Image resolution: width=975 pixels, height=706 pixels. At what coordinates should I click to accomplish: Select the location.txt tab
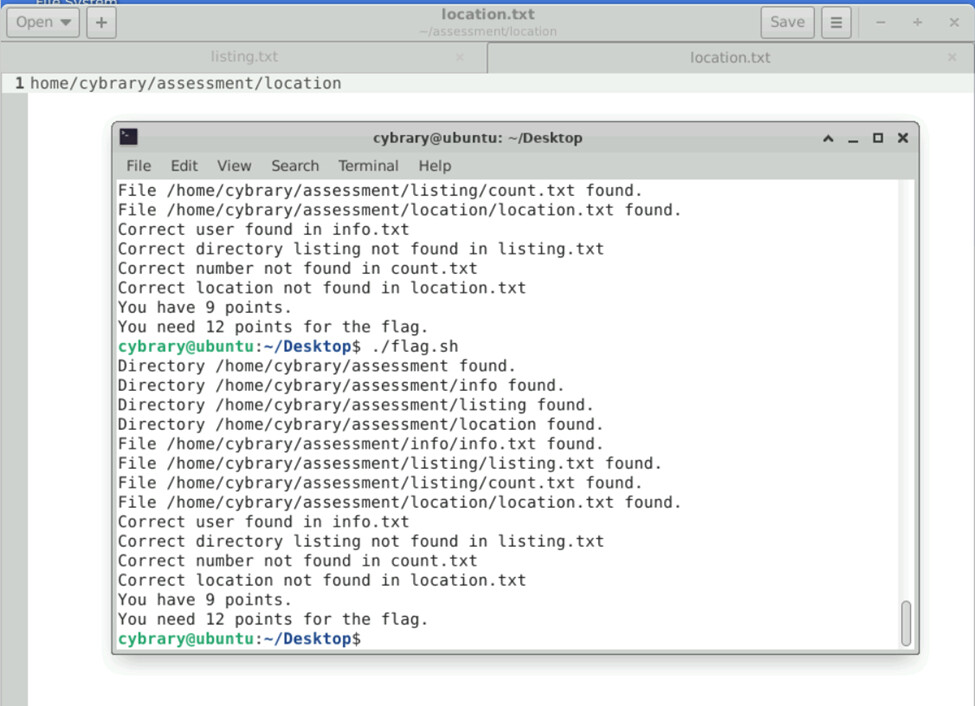730,58
